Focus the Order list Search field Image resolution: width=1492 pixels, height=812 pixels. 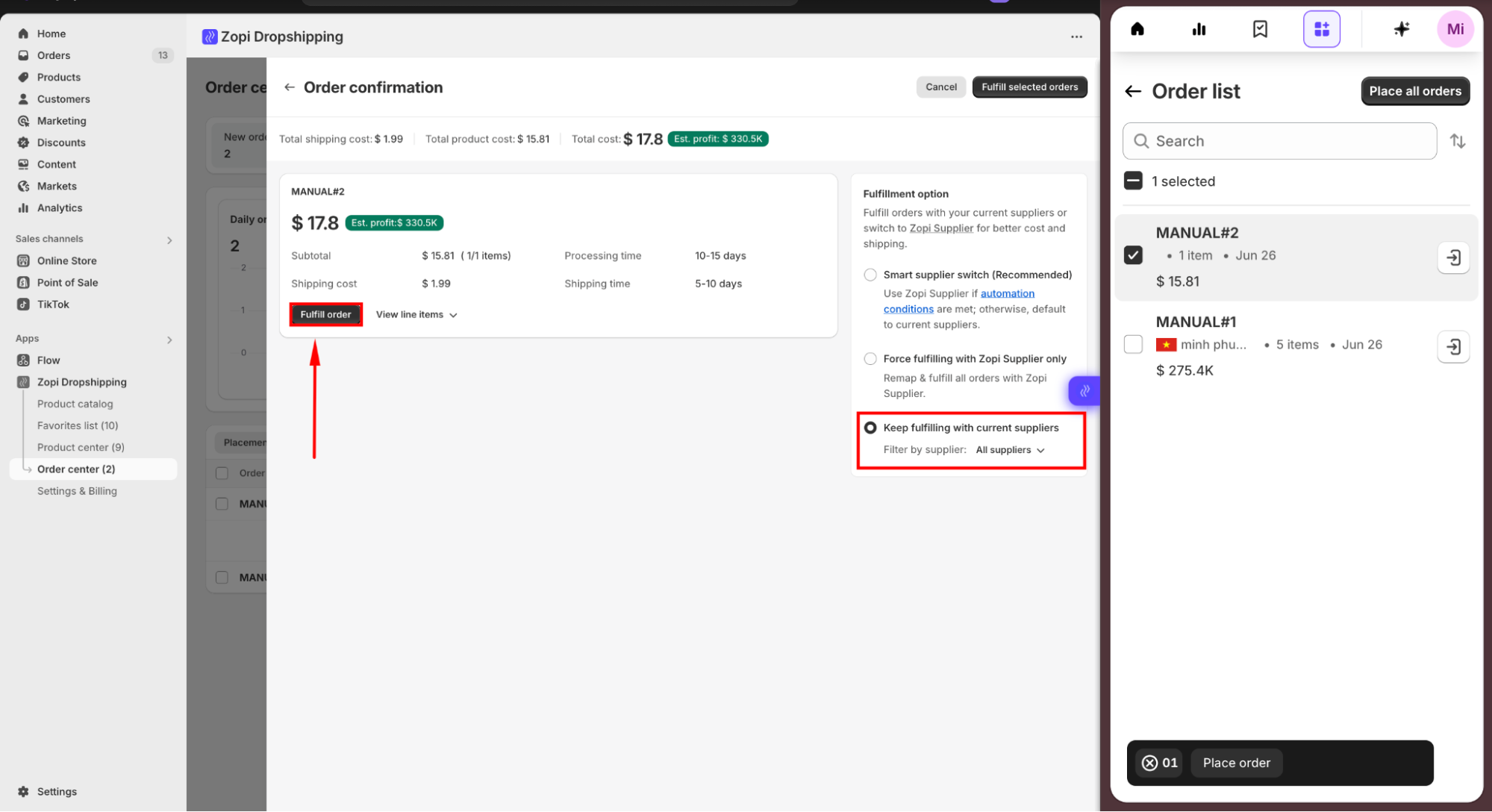1279,141
